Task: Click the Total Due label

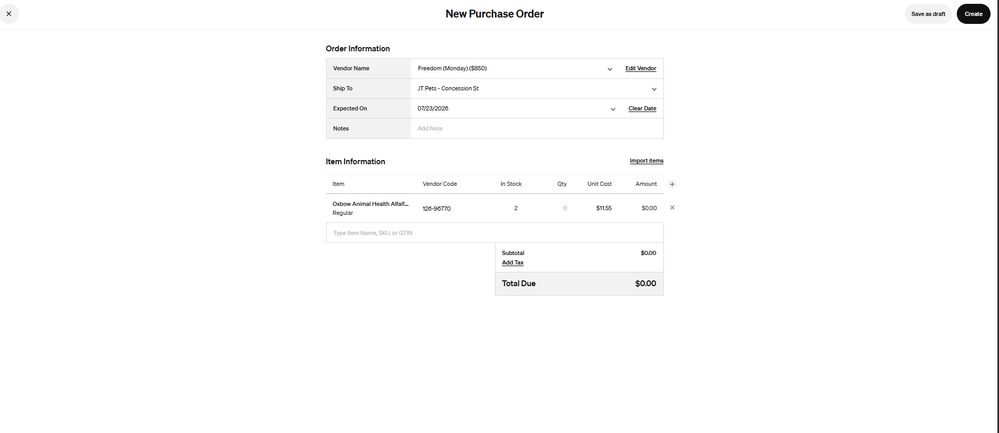Action: (x=519, y=283)
